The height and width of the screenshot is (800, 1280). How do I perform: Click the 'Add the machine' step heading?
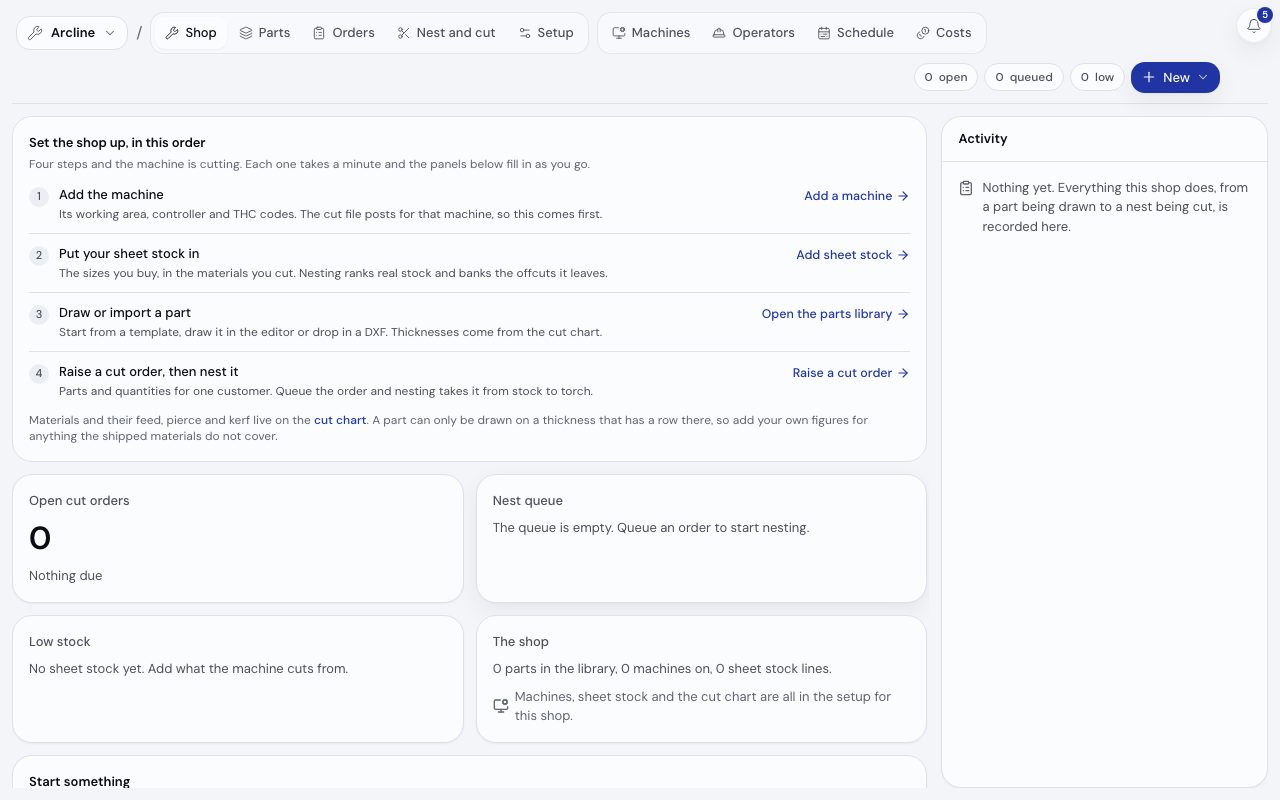coord(111,195)
